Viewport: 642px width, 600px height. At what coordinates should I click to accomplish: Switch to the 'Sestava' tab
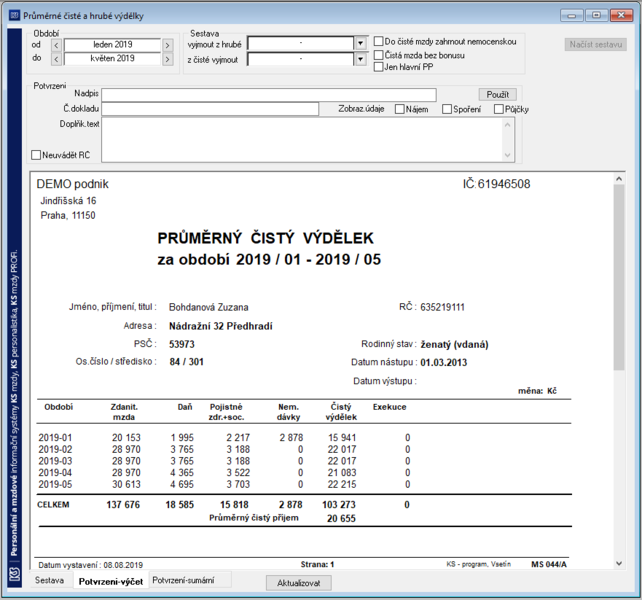[x=49, y=580]
